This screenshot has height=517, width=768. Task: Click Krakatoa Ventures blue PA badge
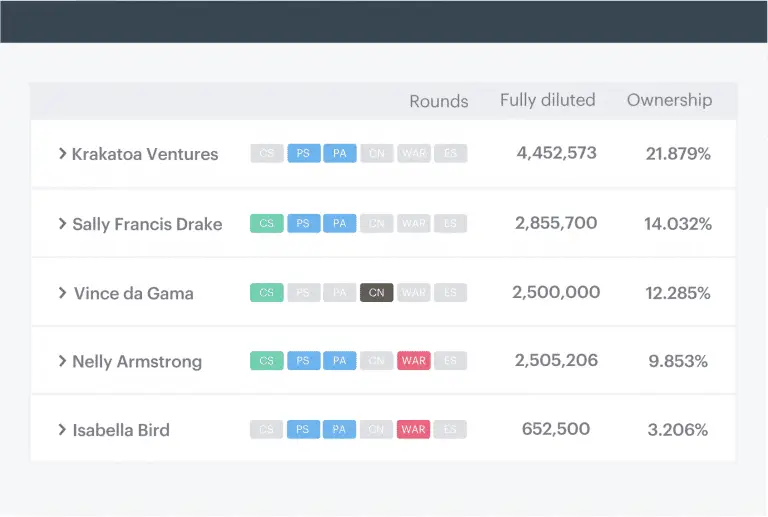point(340,153)
